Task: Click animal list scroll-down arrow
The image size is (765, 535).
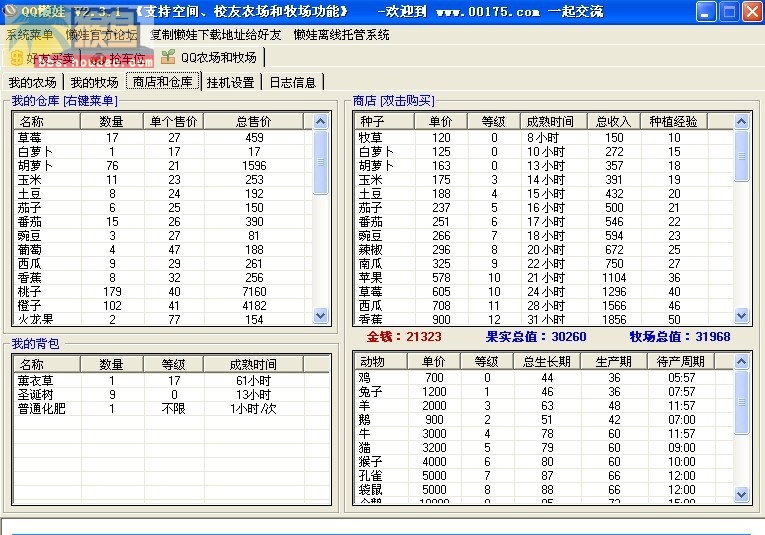Action: [741, 495]
